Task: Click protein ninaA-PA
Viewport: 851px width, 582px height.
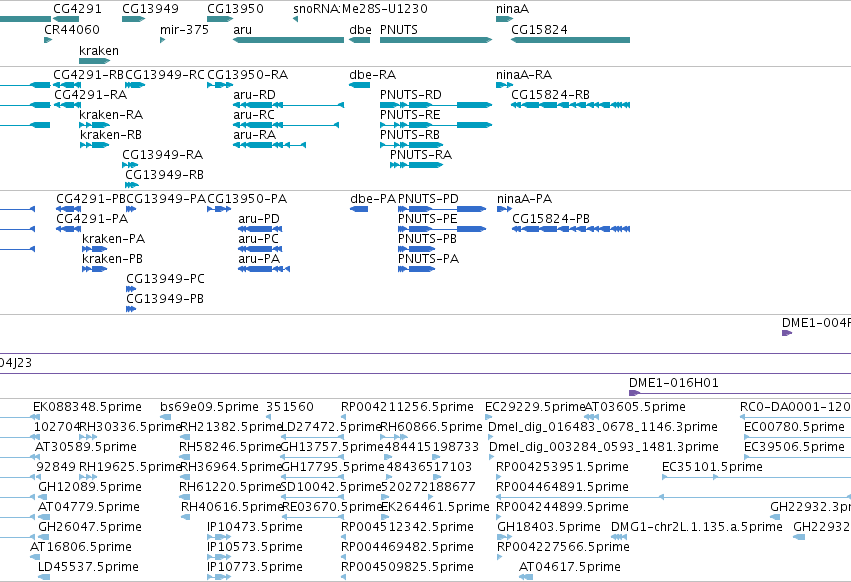Action: pos(505,209)
